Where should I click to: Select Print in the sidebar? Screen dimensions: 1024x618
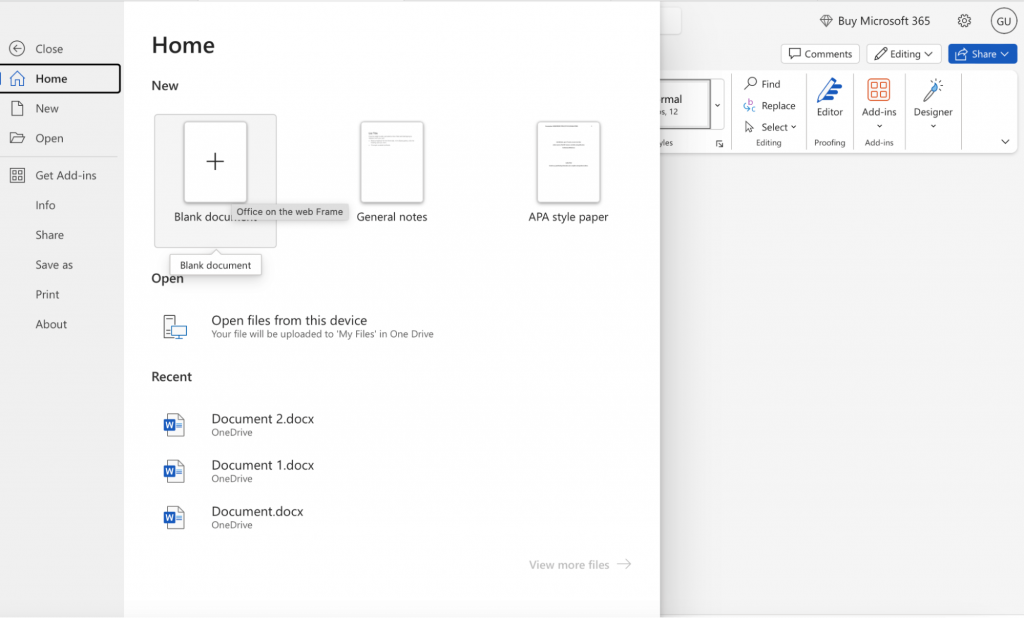tap(47, 295)
